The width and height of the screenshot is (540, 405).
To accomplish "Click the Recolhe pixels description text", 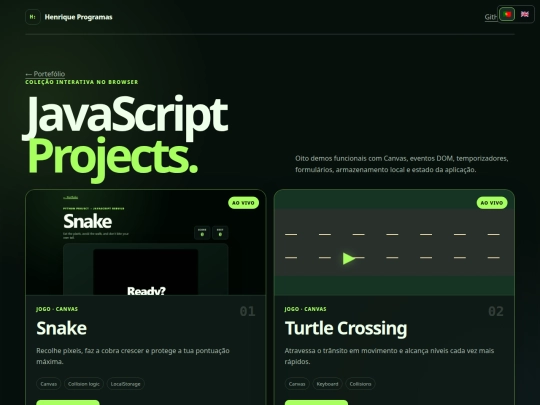I will [x=133, y=356].
